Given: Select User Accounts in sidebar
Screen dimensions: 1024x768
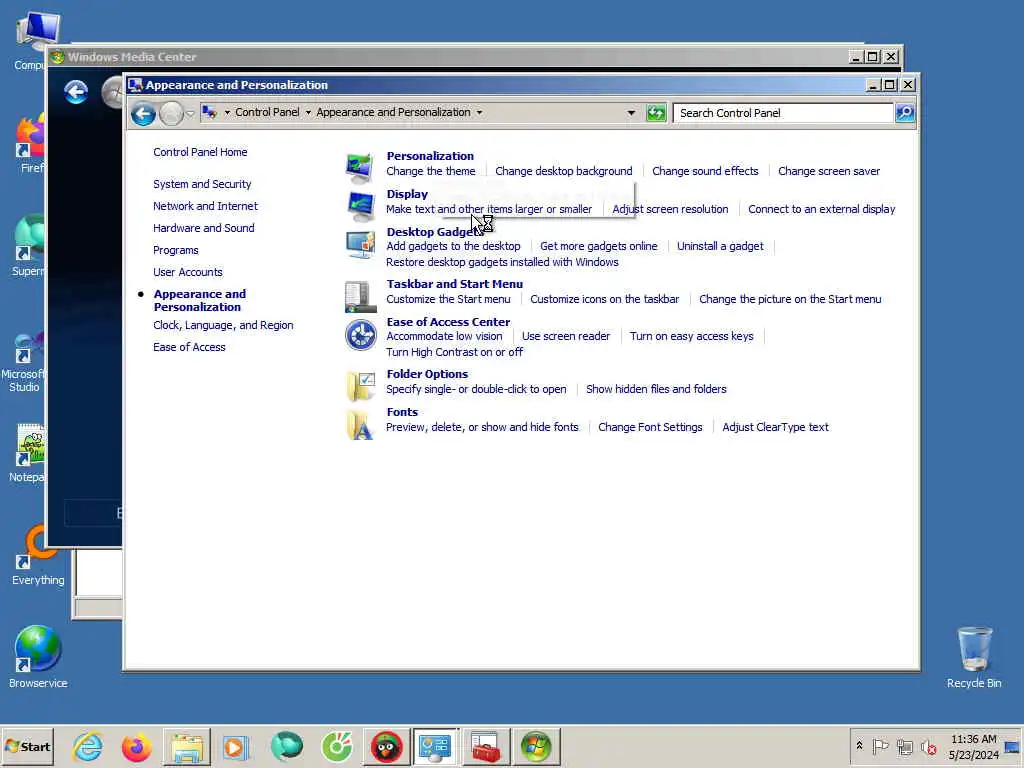Looking at the screenshot, I should (187, 272).
